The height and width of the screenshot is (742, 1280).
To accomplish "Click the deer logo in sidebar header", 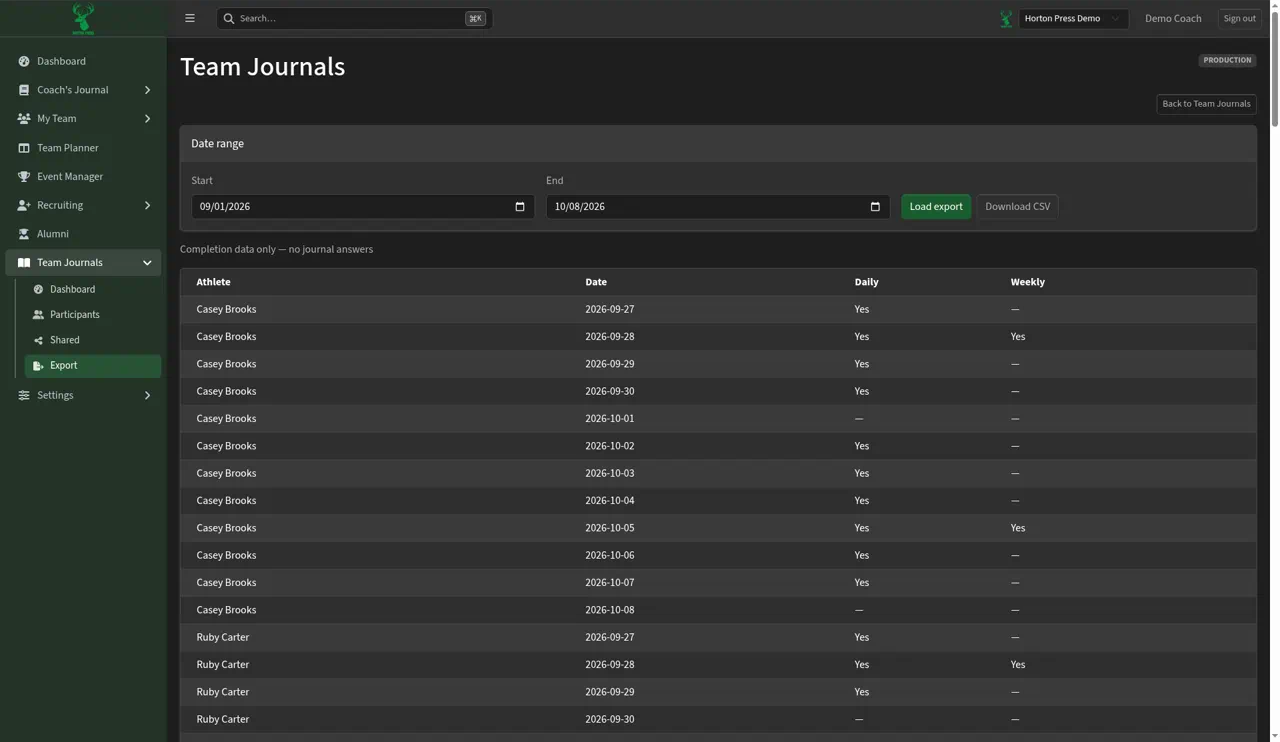I will click(x=83, y=18).
